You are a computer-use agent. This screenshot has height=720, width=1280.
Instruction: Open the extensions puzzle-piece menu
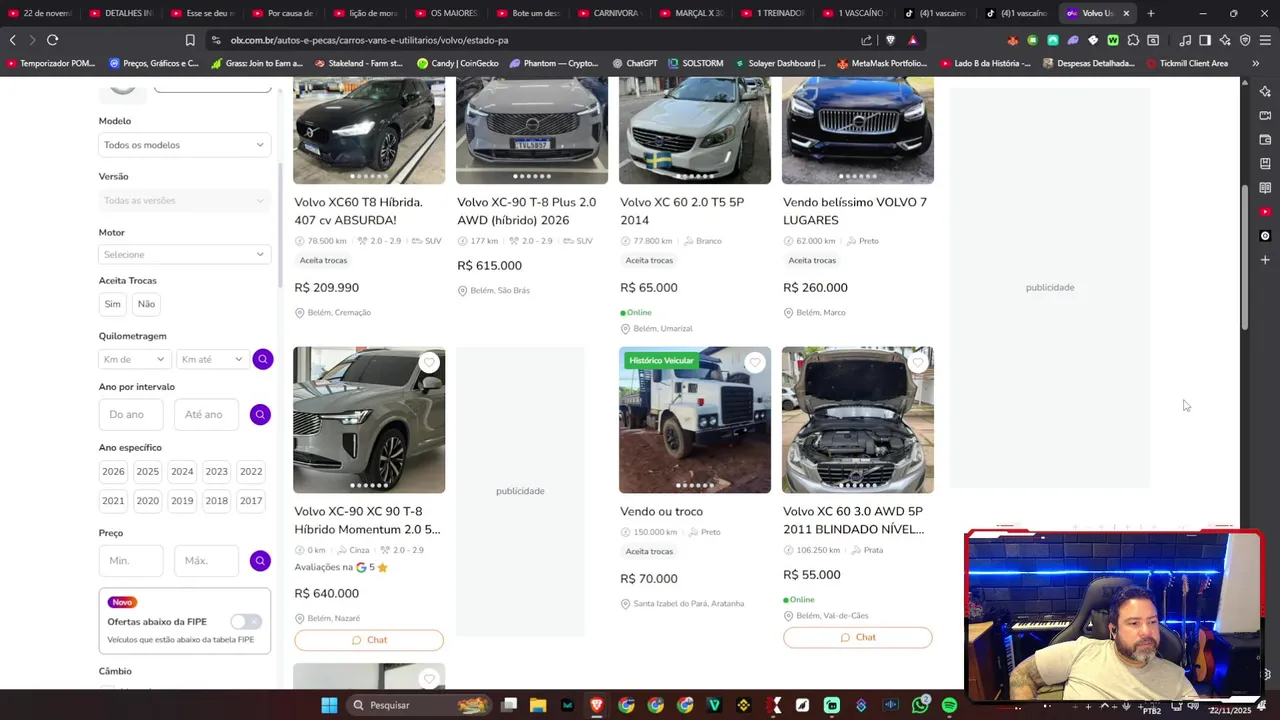tap(1133, 40)
